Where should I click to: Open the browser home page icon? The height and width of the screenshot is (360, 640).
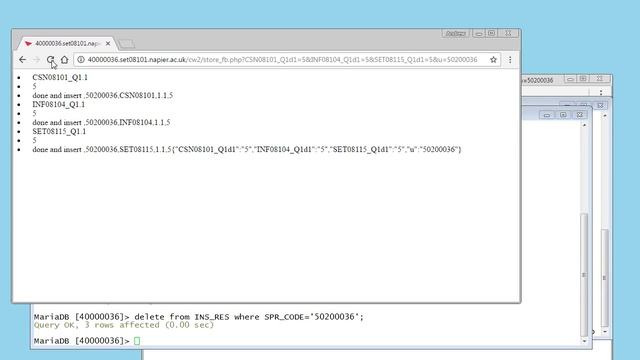64,60
